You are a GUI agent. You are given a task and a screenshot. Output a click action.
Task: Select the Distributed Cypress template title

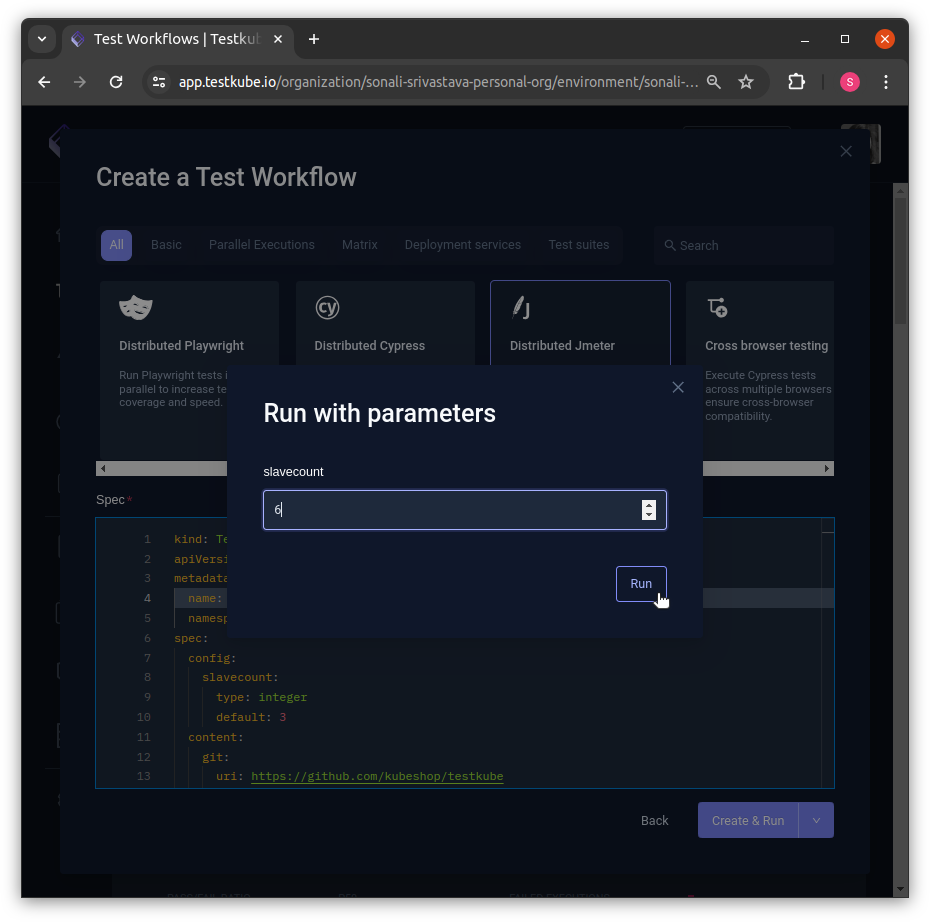[x=370, y=346]
